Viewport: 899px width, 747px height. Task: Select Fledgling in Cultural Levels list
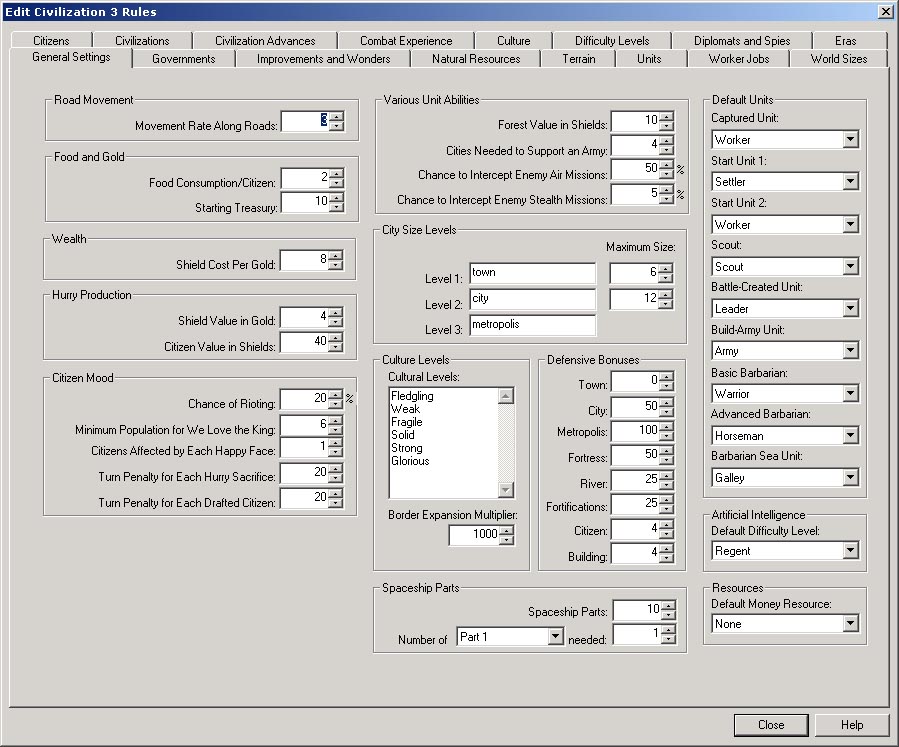click(412, 396)
